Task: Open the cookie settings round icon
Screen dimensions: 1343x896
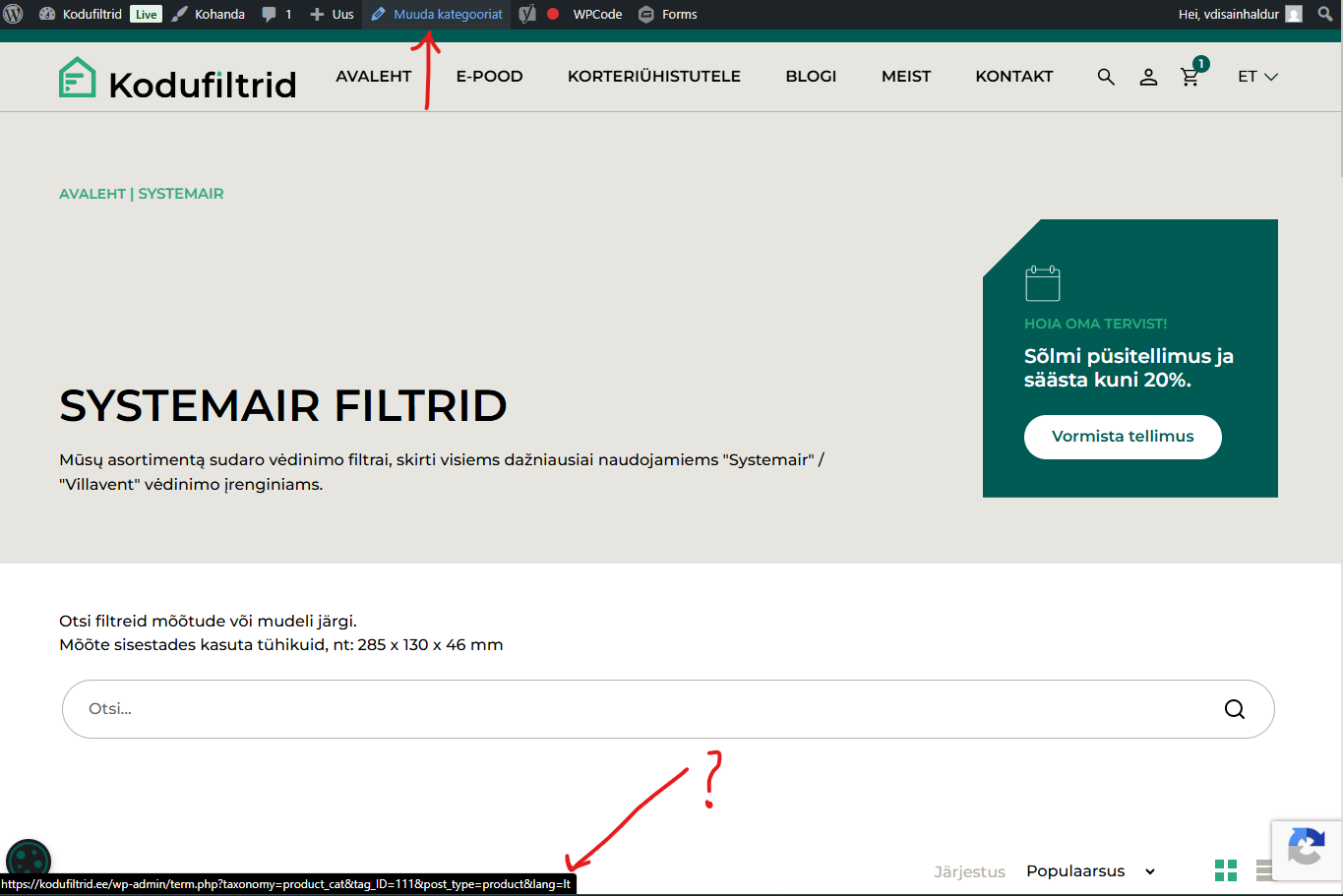Action: (29, 859)
